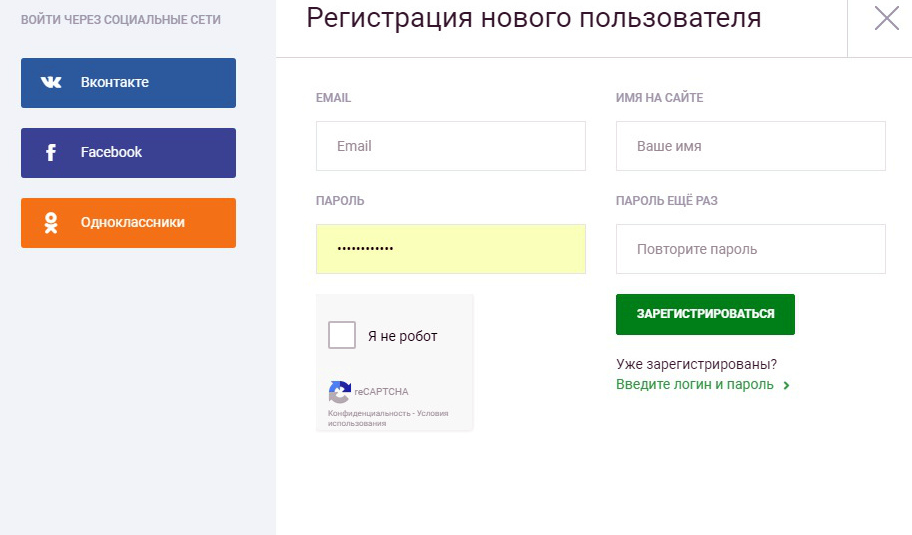Open the 'Введите логин и пароль' link
The image size is (912, 535).
[695, 384]
